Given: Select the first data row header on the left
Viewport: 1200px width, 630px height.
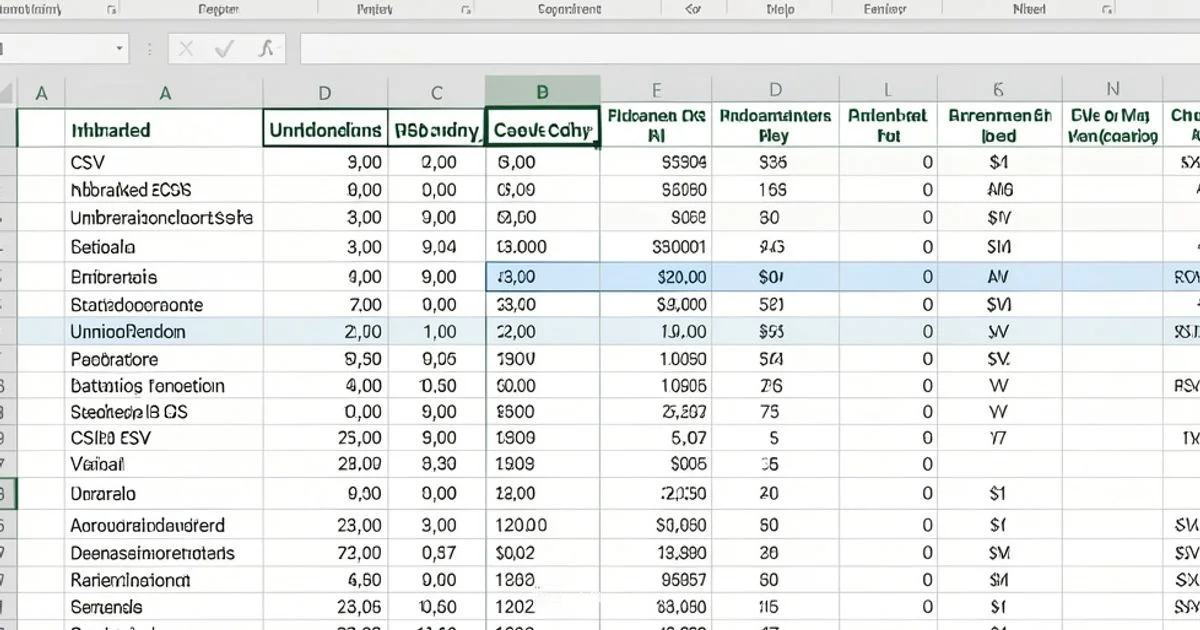Looking at the screenshot, I should pyautogui.click(x=8, y=160).
